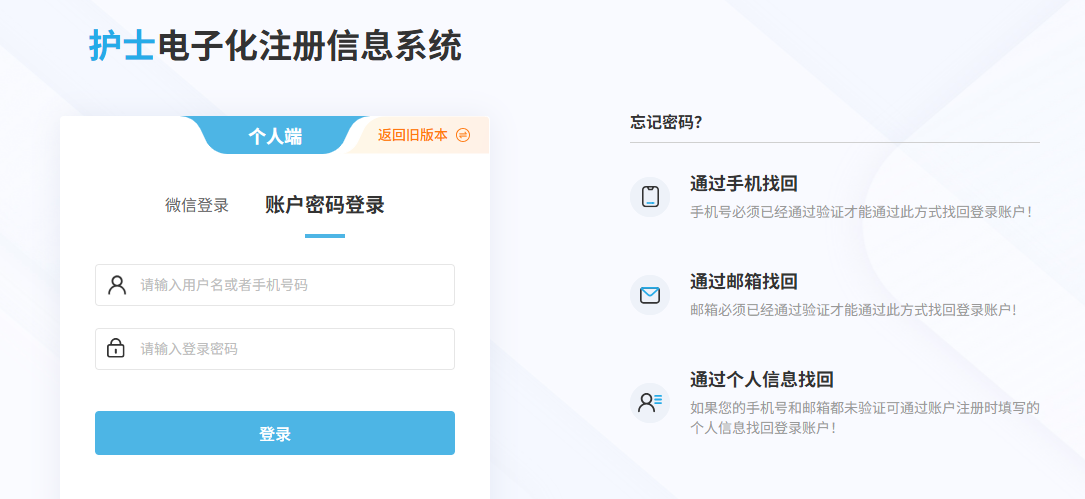1085x499 pixels.
Task: Focus the username or phone number field
Action: pyautogui.click(x=290, y=285)
